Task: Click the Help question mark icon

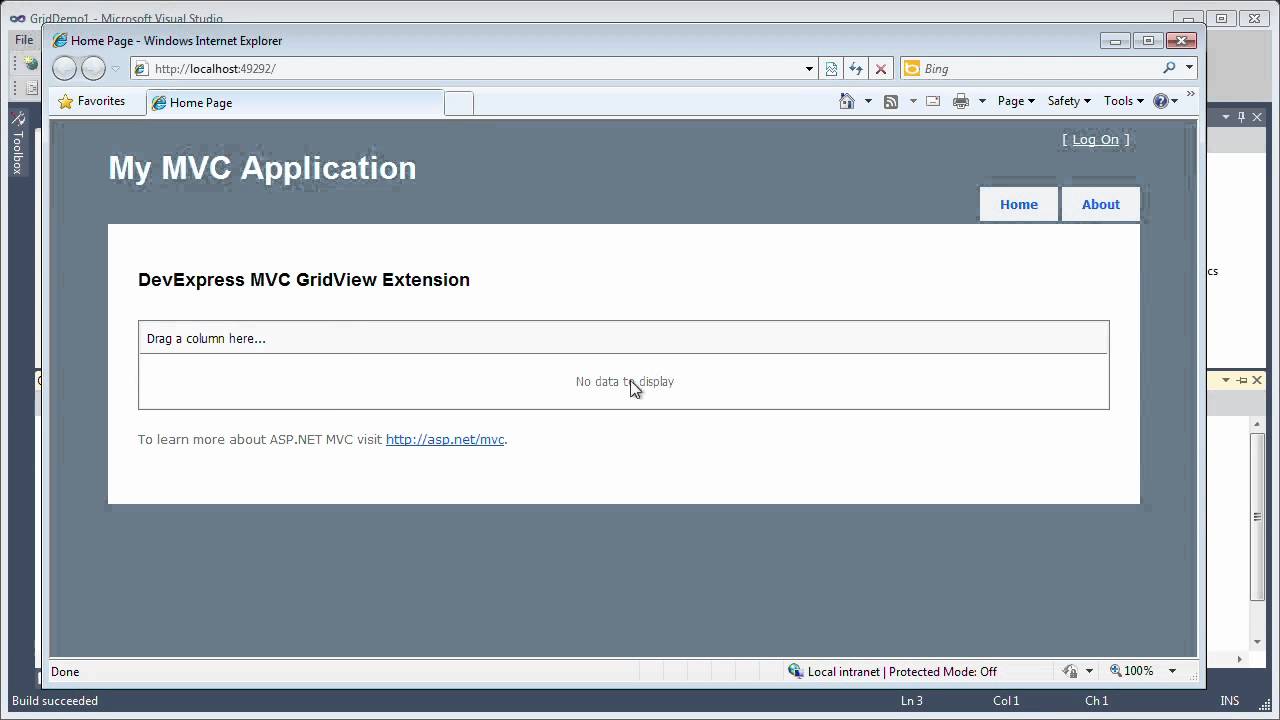Action: coord(1161,101)
